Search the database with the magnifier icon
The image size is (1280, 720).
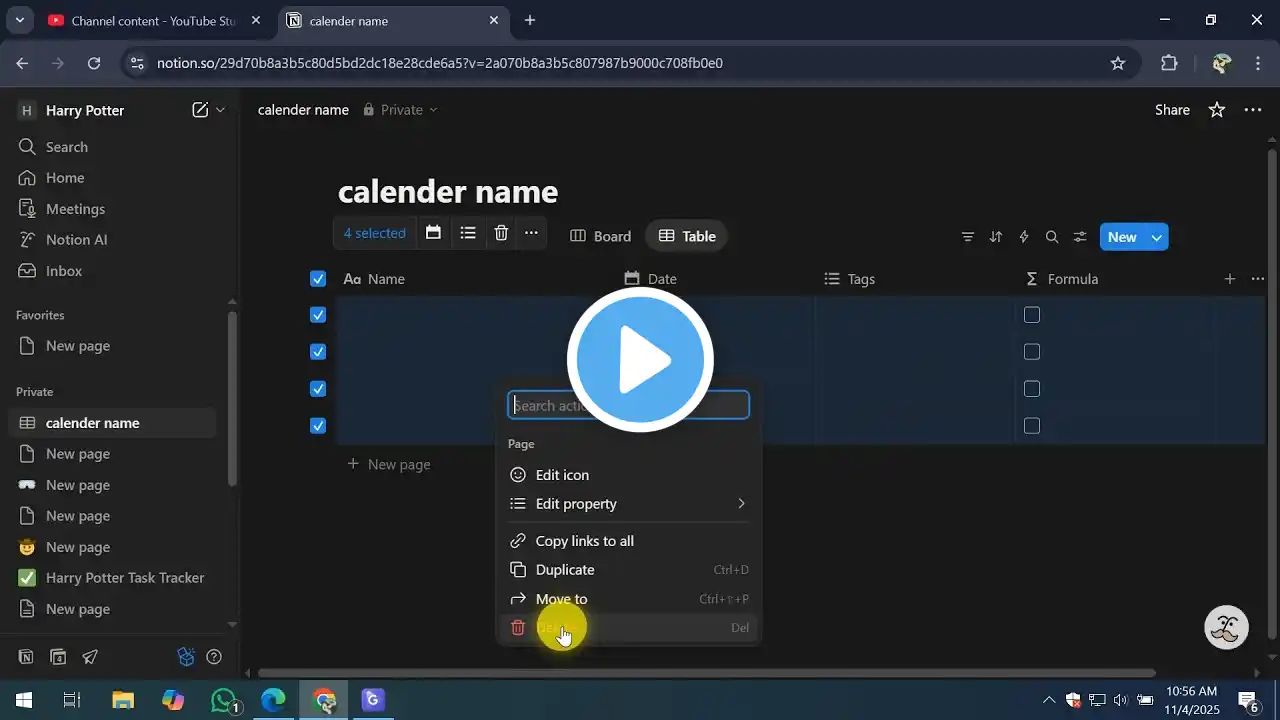pyautogui.click(x=1052, y=237)
